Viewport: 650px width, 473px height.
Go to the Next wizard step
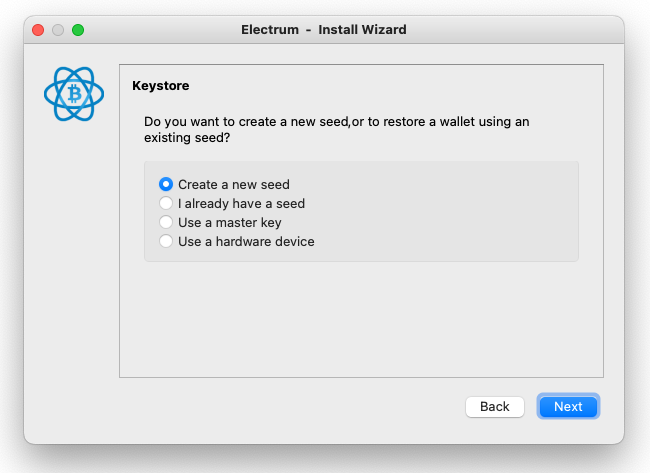tap(568, 406)
